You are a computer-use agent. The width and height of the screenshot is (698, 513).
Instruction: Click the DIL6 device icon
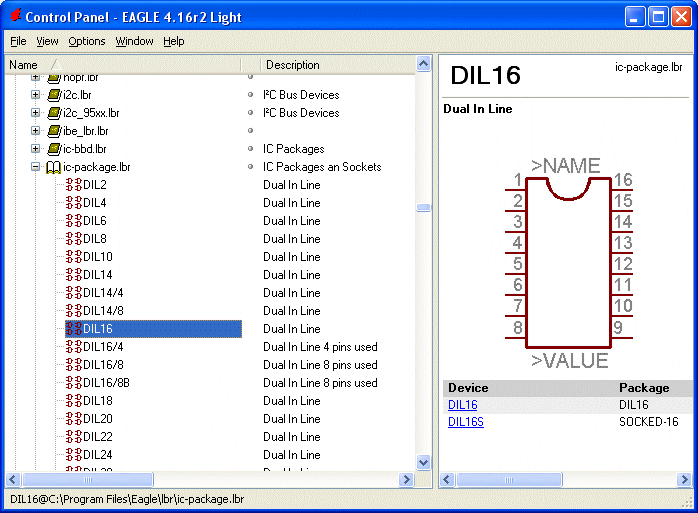click(74, 220)
